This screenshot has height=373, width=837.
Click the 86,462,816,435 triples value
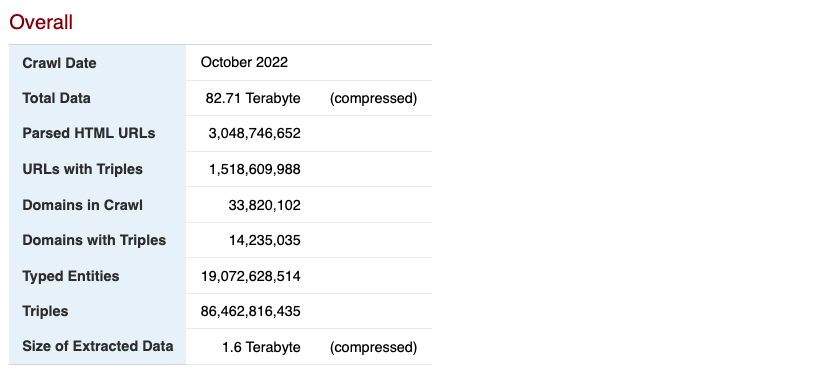tap(251, 311)
